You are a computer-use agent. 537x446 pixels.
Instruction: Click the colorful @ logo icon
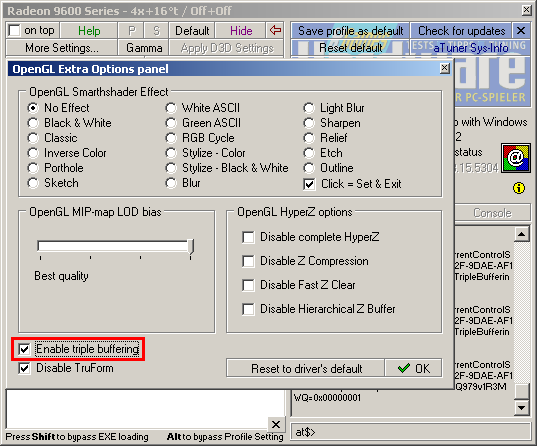click(516, 158)
